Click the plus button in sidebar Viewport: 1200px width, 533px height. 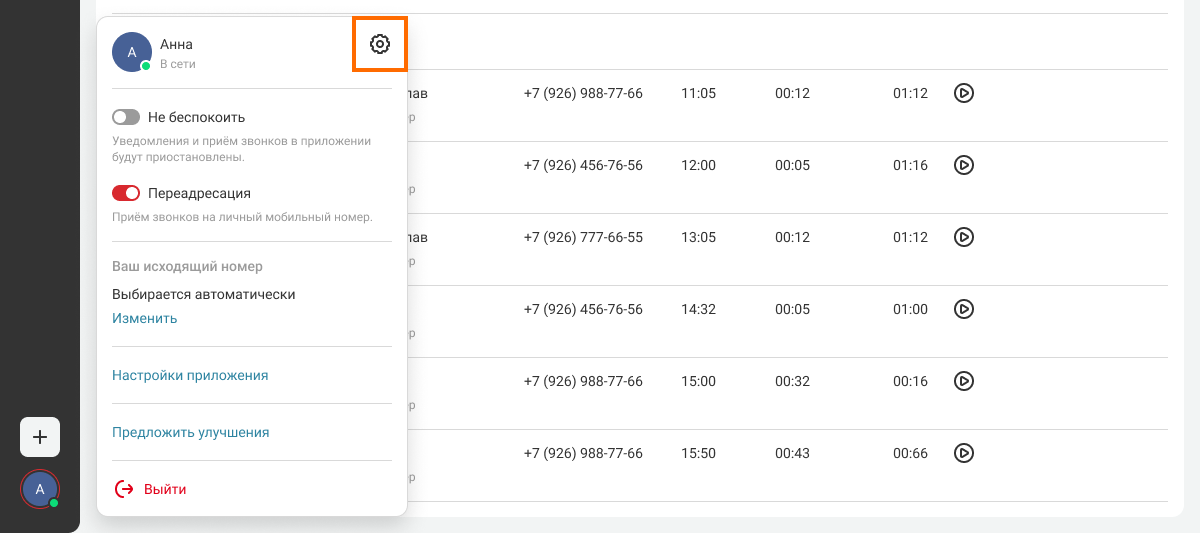pyautogui.click(x=40, y=437)
